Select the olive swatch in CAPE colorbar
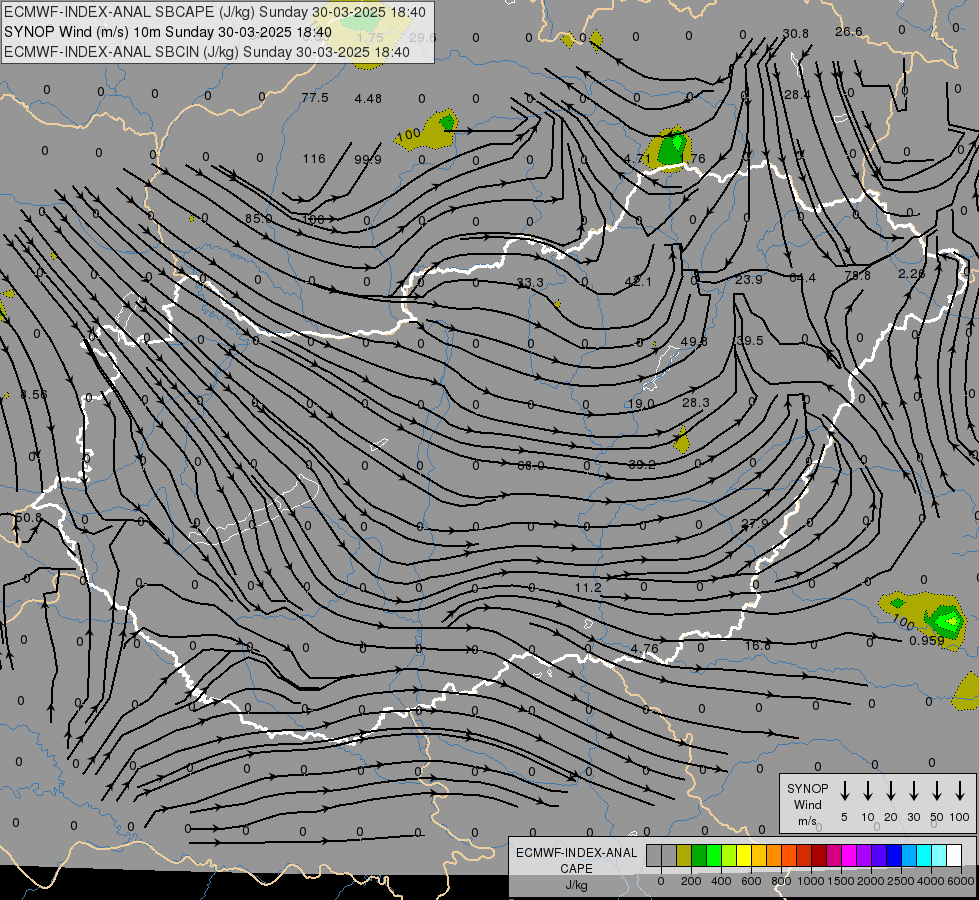The height and width of the screenshot is (900, 979). [684, 856]
